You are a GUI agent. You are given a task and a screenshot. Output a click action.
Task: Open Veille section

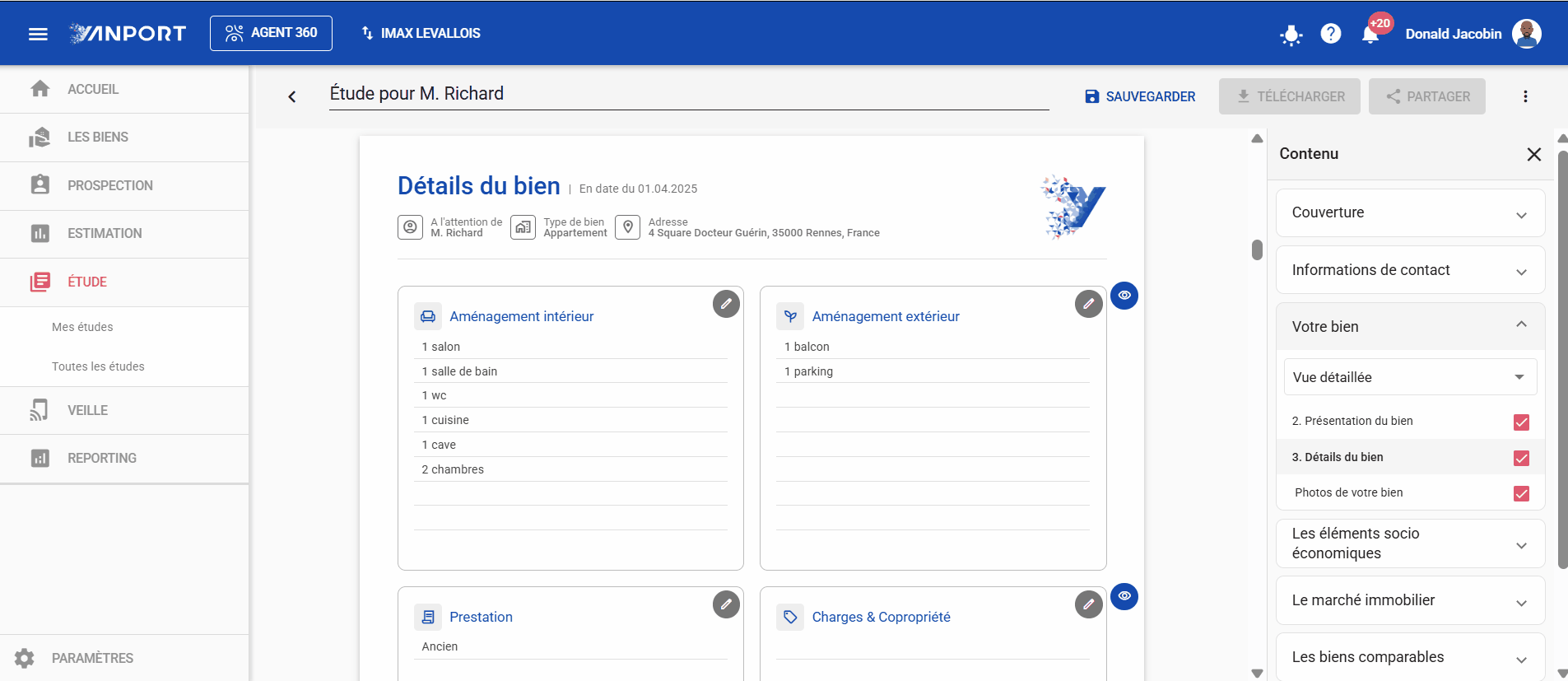pos(124,410)
